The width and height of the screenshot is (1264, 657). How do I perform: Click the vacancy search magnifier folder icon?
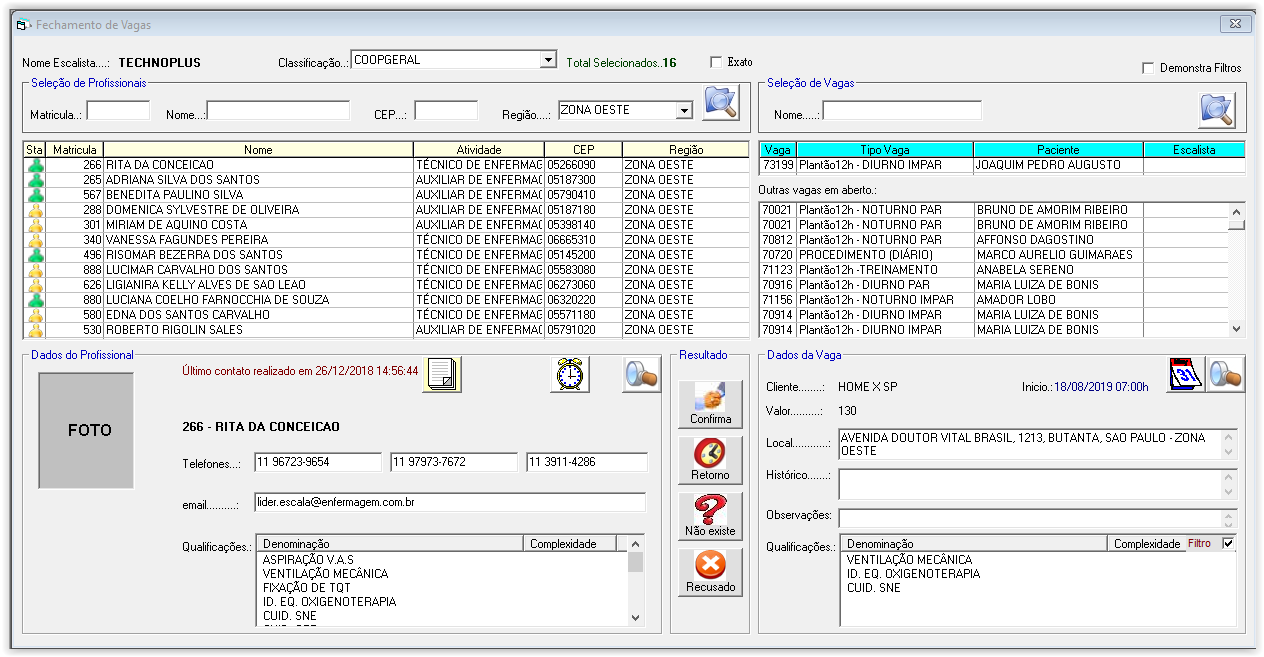coord(1217,109)
